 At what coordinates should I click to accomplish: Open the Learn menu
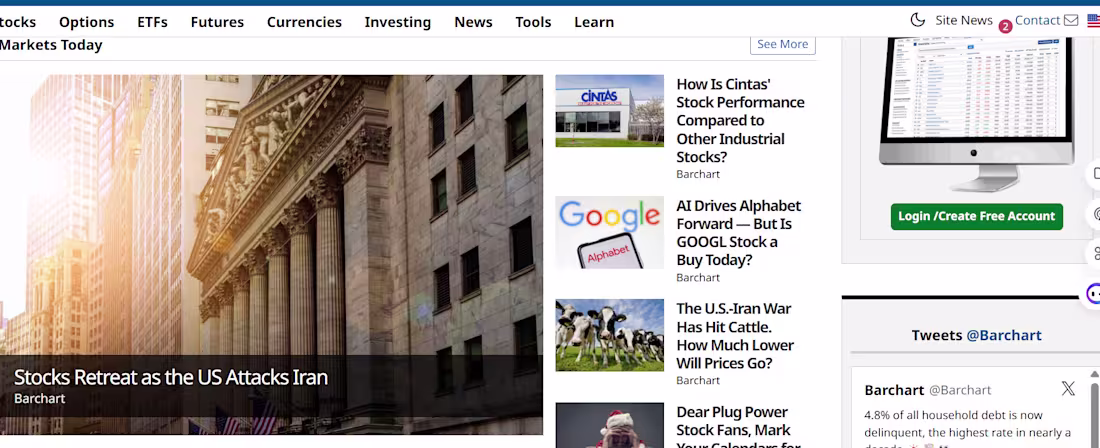(594, 22)
